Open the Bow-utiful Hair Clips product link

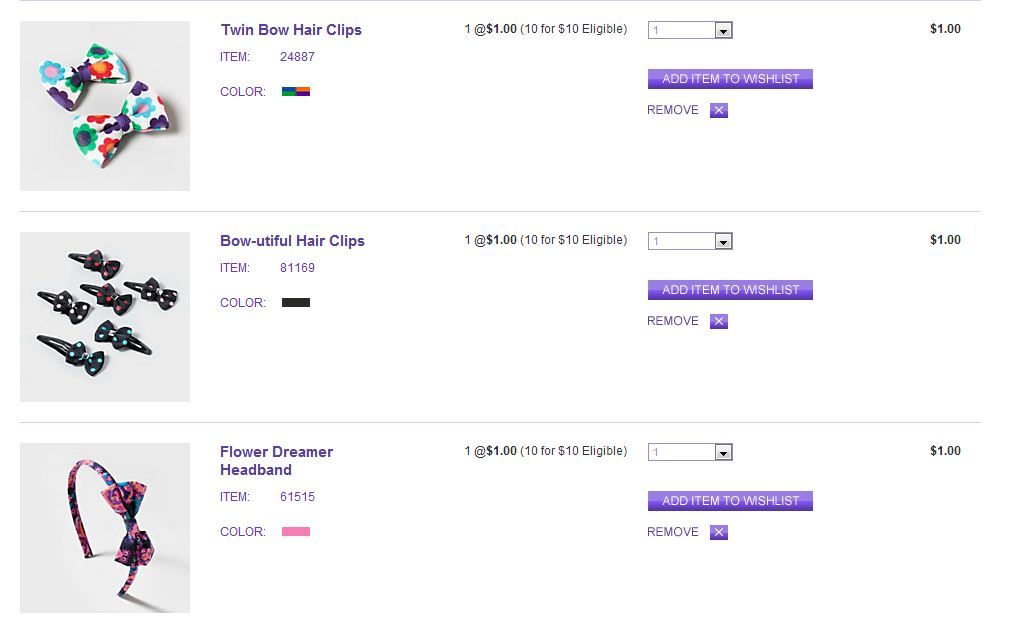point(292,241)
